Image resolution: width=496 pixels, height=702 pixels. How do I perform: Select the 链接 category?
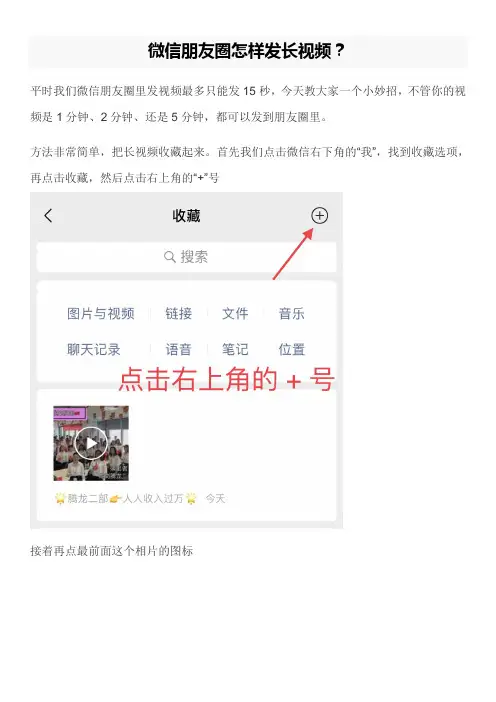pyautogui.click(x=178, y=313)
